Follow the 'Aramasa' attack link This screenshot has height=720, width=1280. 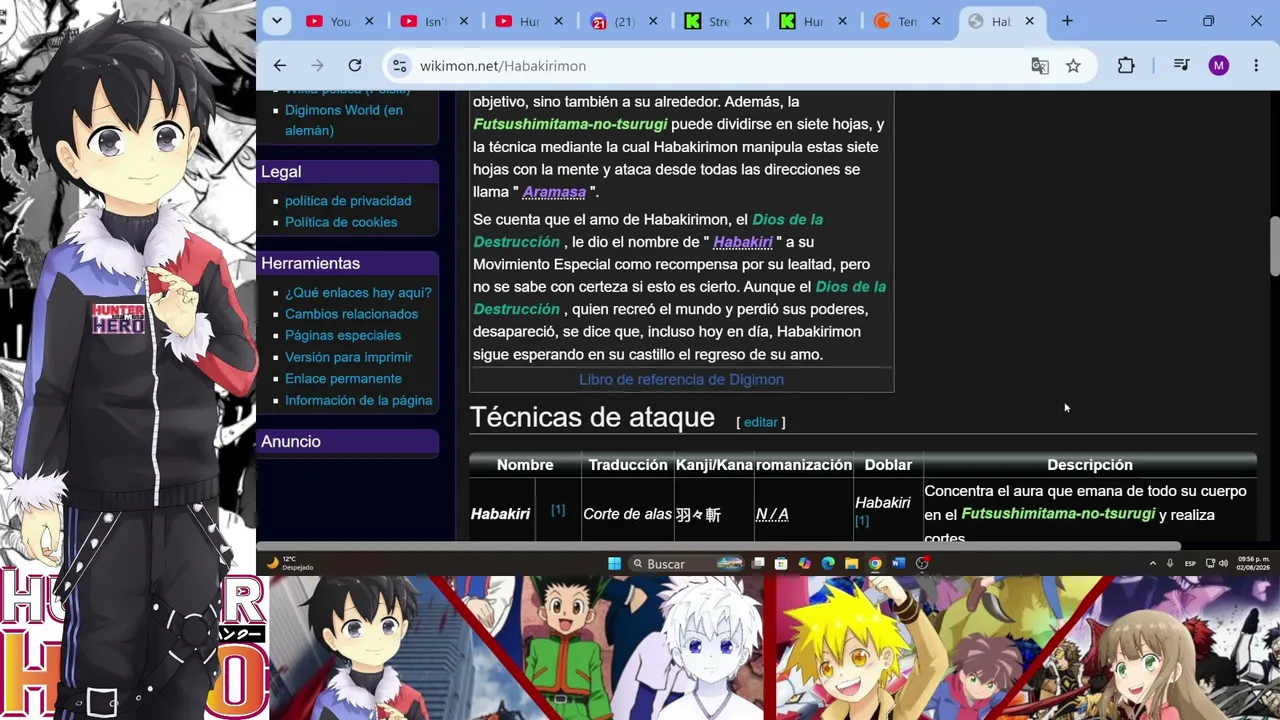(x=554, y=192)
